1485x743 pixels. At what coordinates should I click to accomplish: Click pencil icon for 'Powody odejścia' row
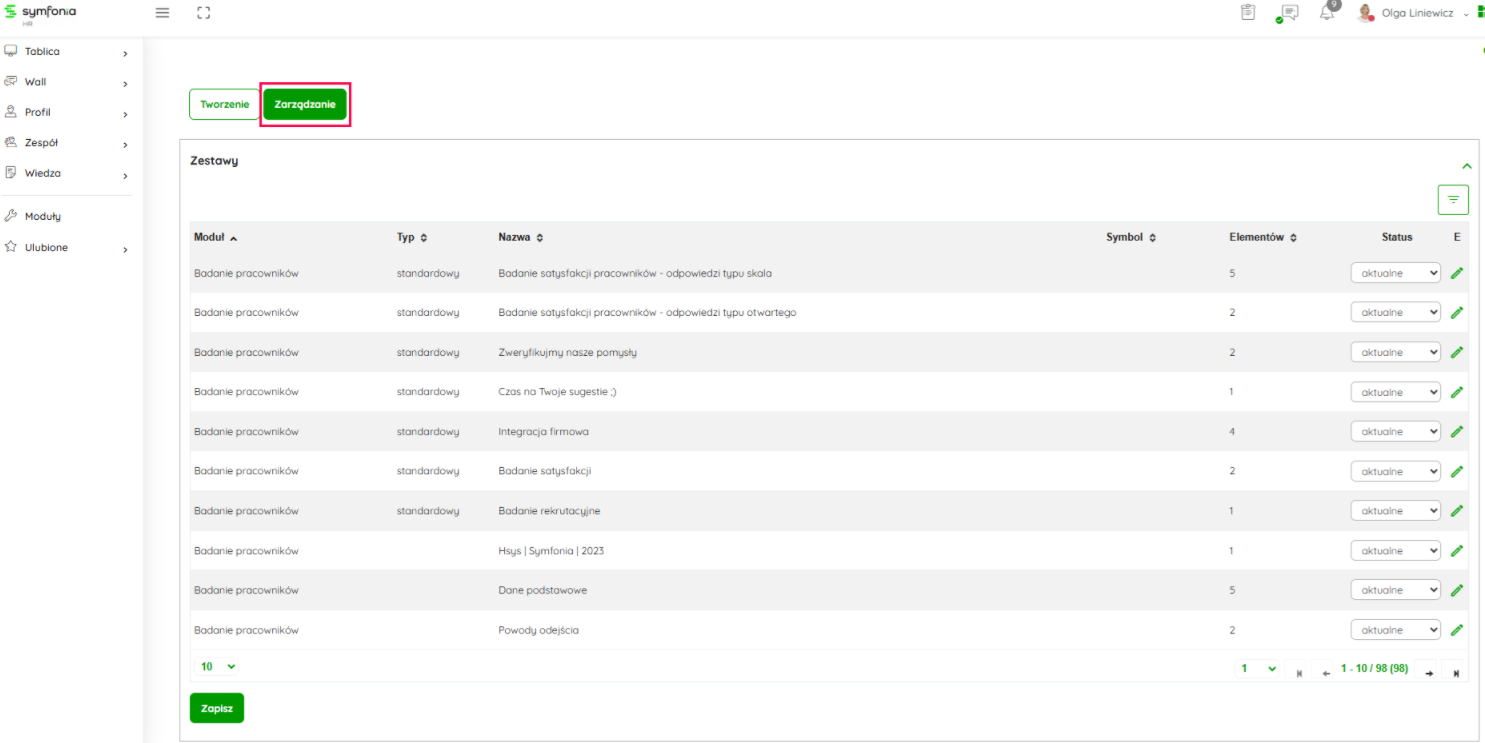[1457, 630]
